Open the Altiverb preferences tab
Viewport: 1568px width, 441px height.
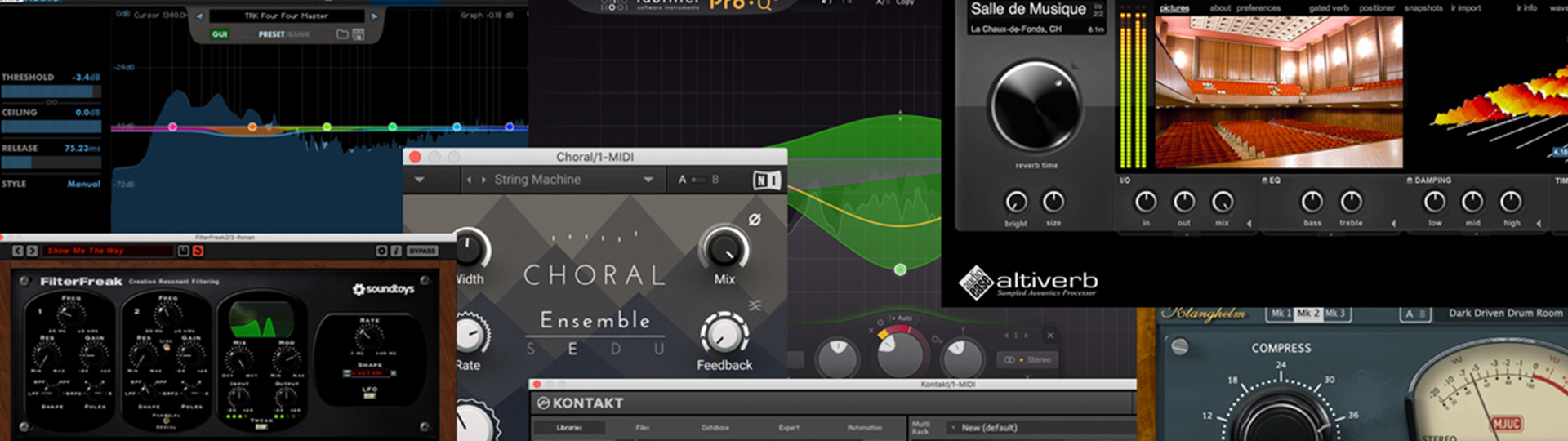pyautogui.click(x=1258, y=8)
